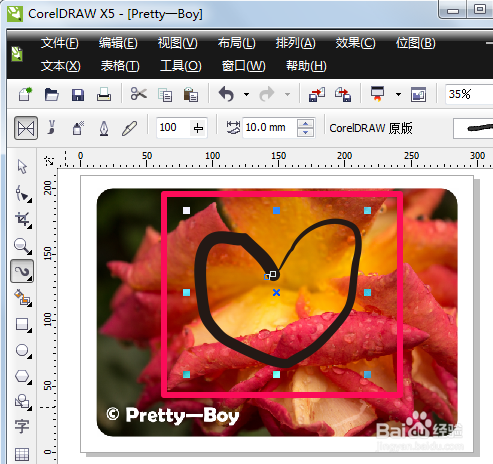Select the Zoom magnifier tool
Viewport: 493px width, 464px height.
(23, 246)
